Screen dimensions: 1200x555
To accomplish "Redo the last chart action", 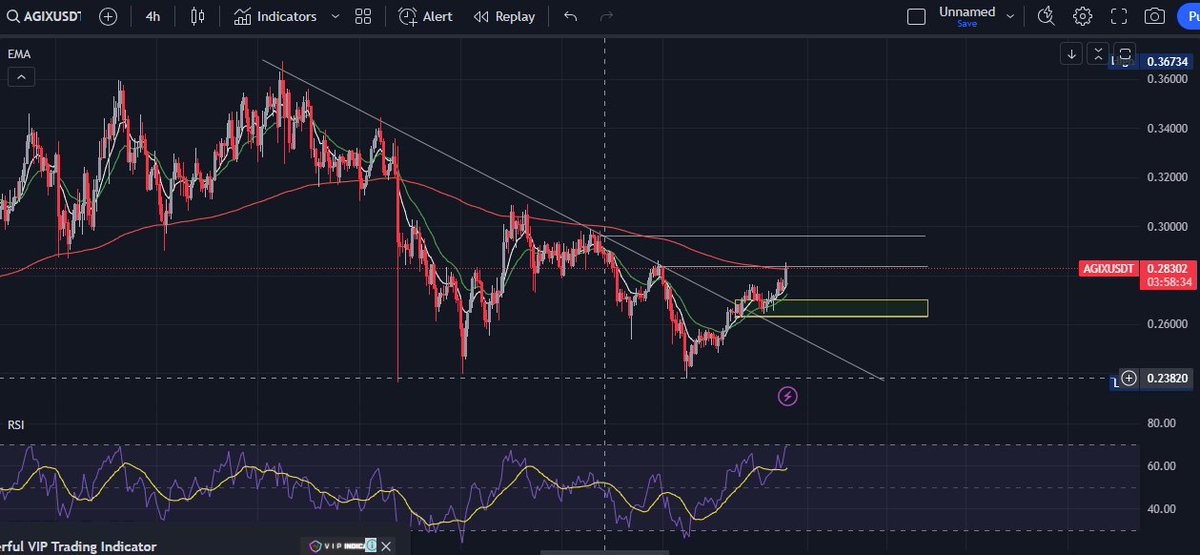I will pos(606,17).
